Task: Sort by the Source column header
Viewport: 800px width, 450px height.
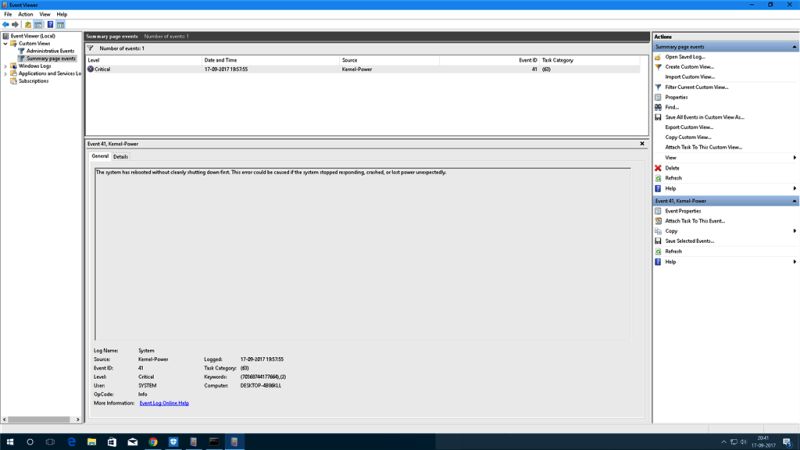Action: (x=390, y=60)
